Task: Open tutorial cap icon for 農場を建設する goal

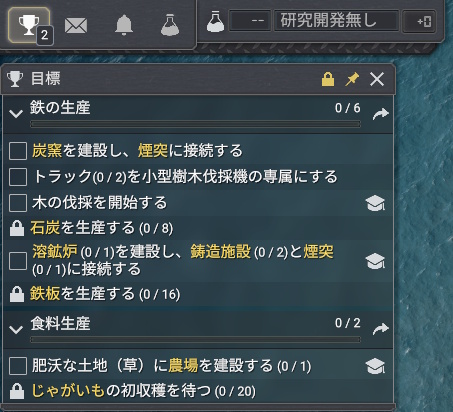Action: point(375,366)
